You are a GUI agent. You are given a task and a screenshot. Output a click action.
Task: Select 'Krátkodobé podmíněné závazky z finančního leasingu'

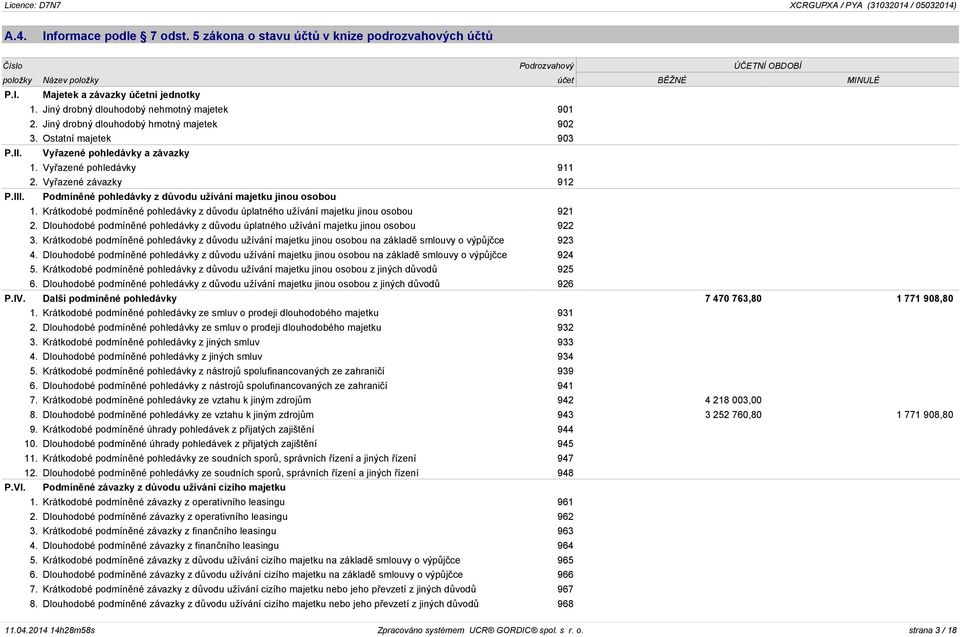click(x=159, y=532)
